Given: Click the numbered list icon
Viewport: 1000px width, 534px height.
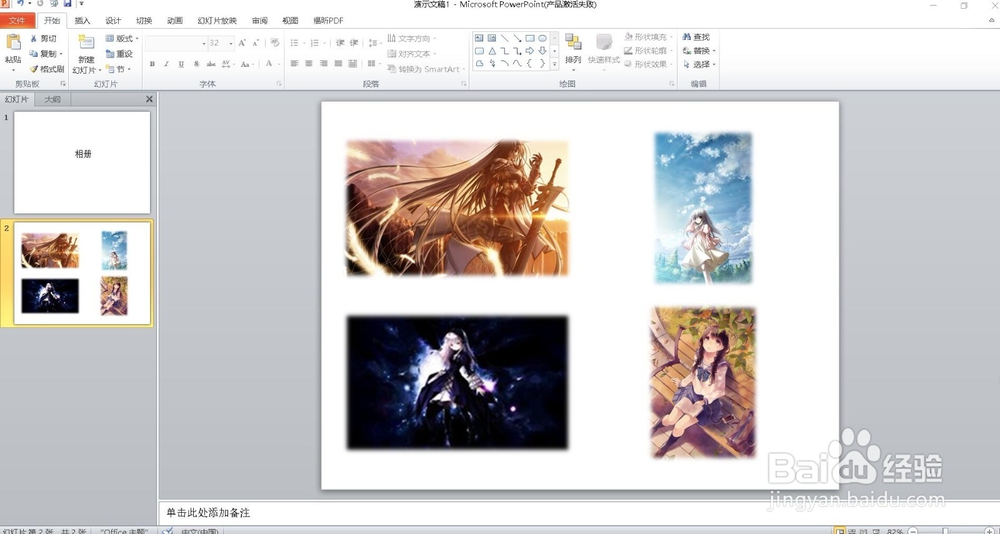Looking at the screenshot, I should coord(316,43).
